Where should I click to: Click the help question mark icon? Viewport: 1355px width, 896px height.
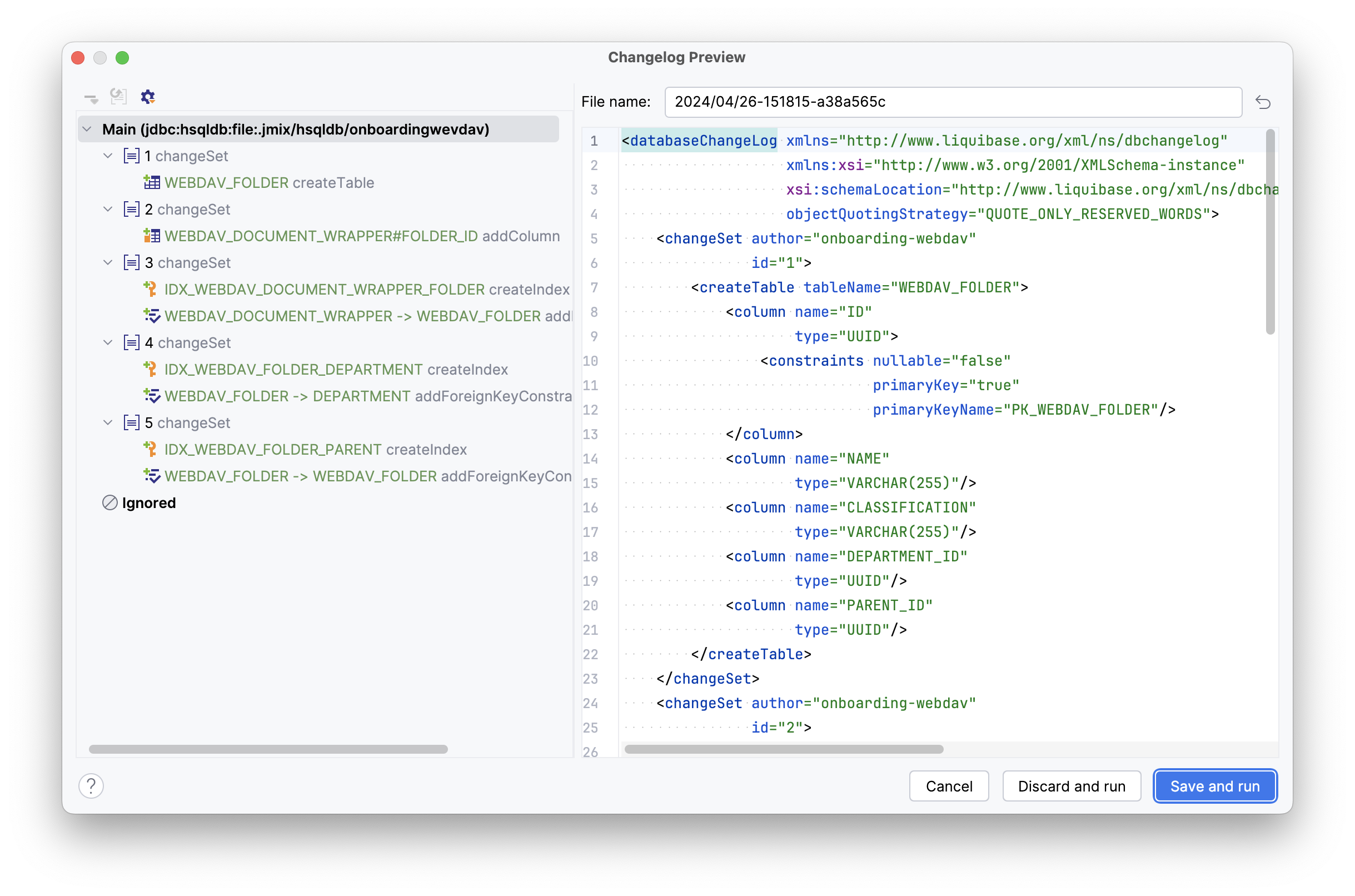point(91,786)
